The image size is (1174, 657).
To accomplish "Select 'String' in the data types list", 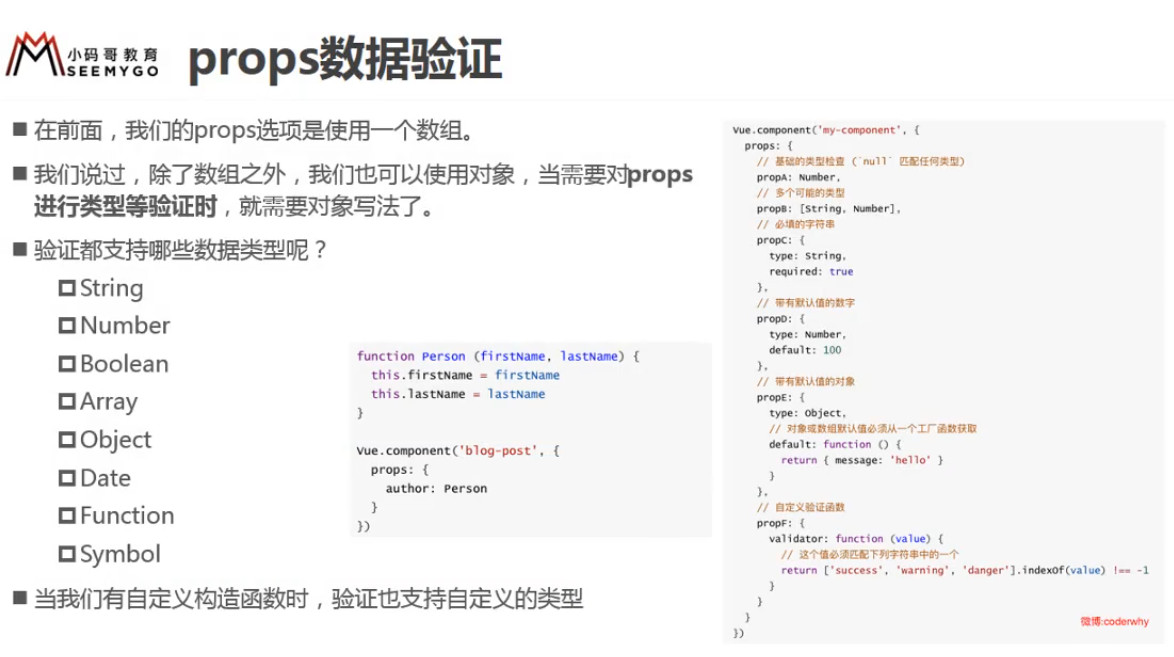I will (111, 288).
